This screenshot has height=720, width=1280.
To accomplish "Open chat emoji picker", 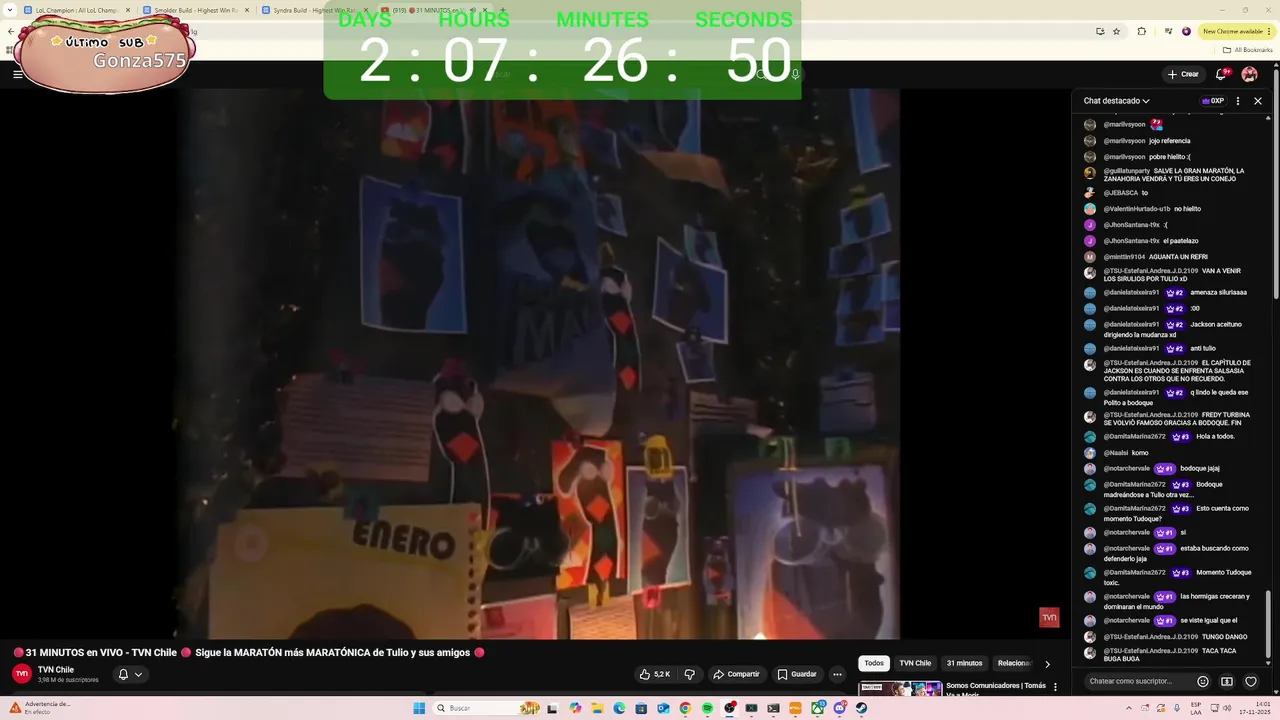I will click(1203, 681).
